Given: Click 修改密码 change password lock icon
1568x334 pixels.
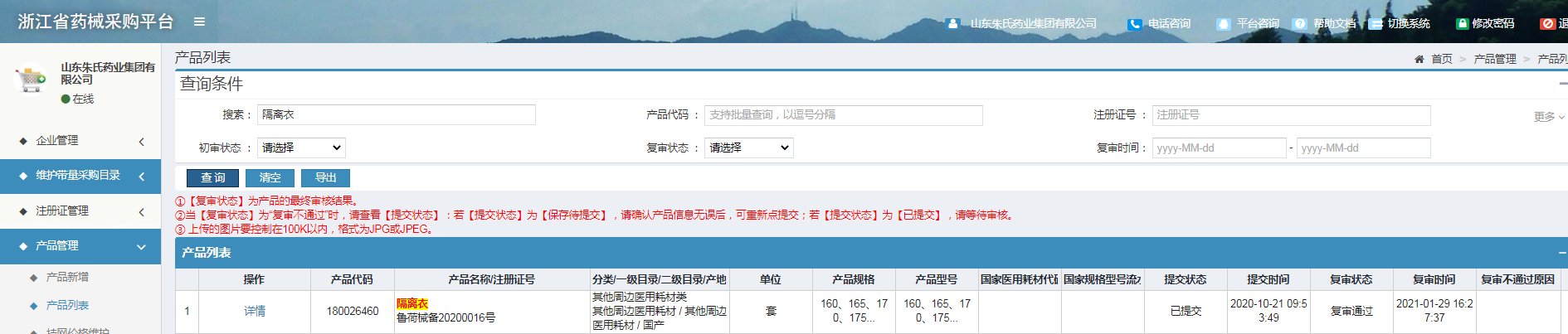Looking at the screenshot, I should (x=1462, y=24).
